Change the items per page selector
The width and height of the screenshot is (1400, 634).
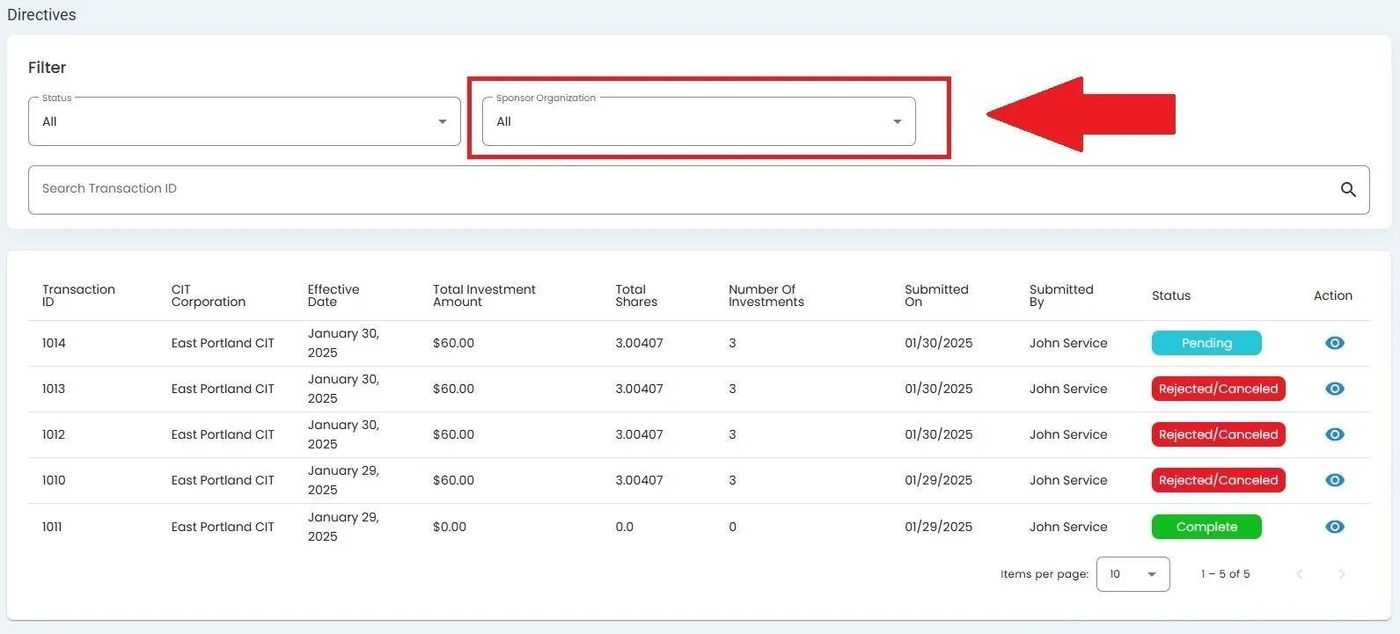[1132, 574]
